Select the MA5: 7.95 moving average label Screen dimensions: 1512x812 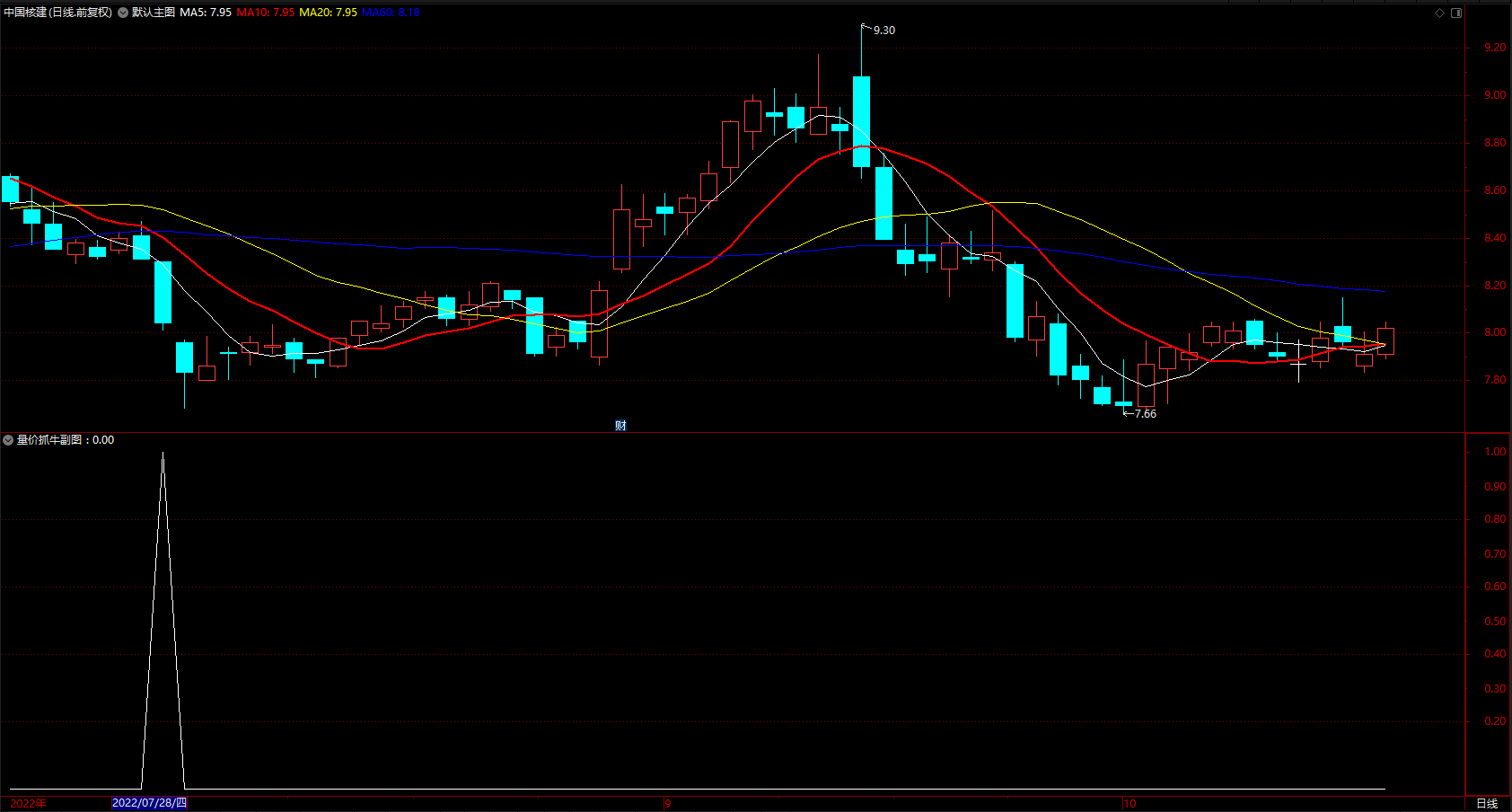click(x=206, y=13)
